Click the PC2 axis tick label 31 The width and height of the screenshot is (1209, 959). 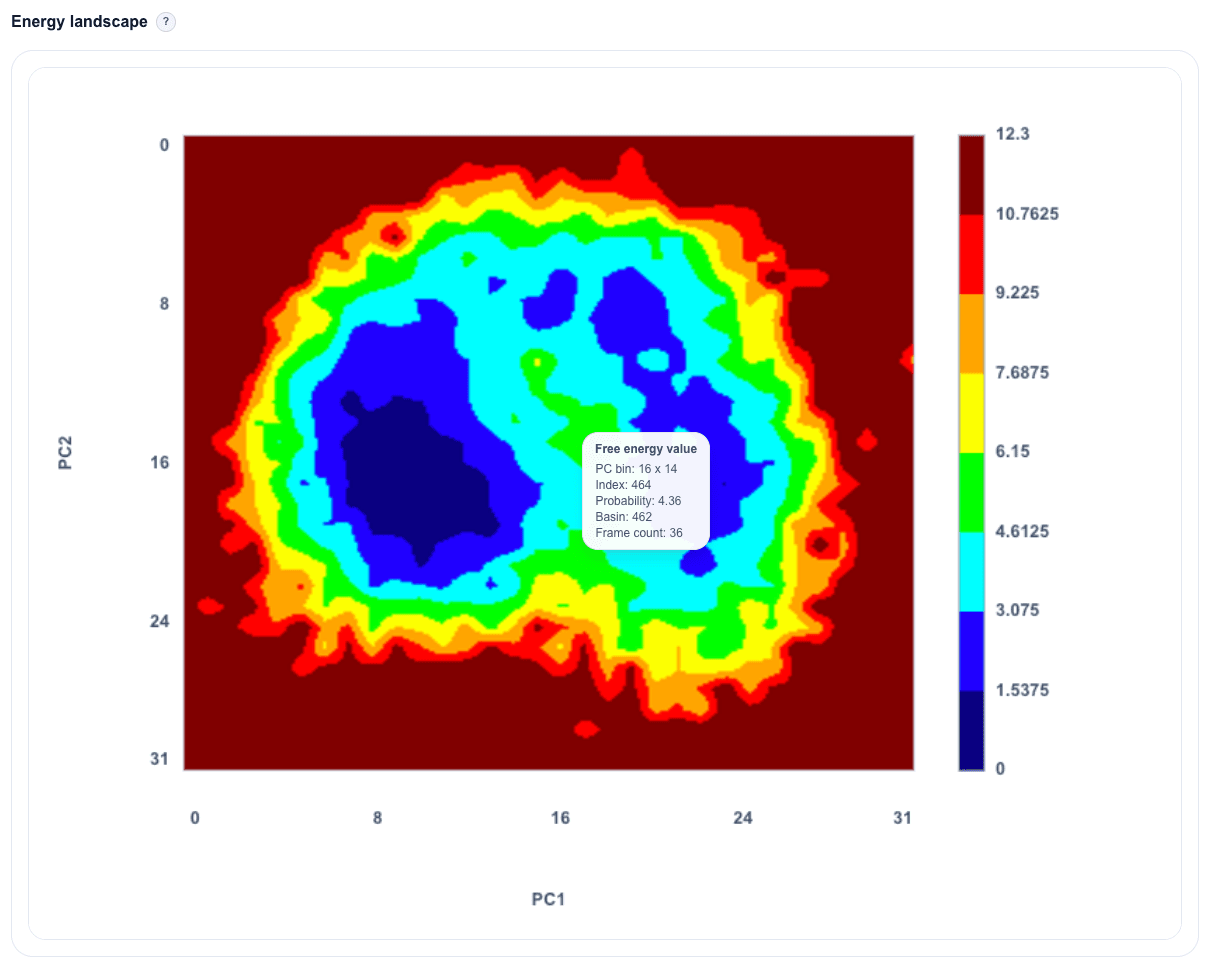point(160,758)
